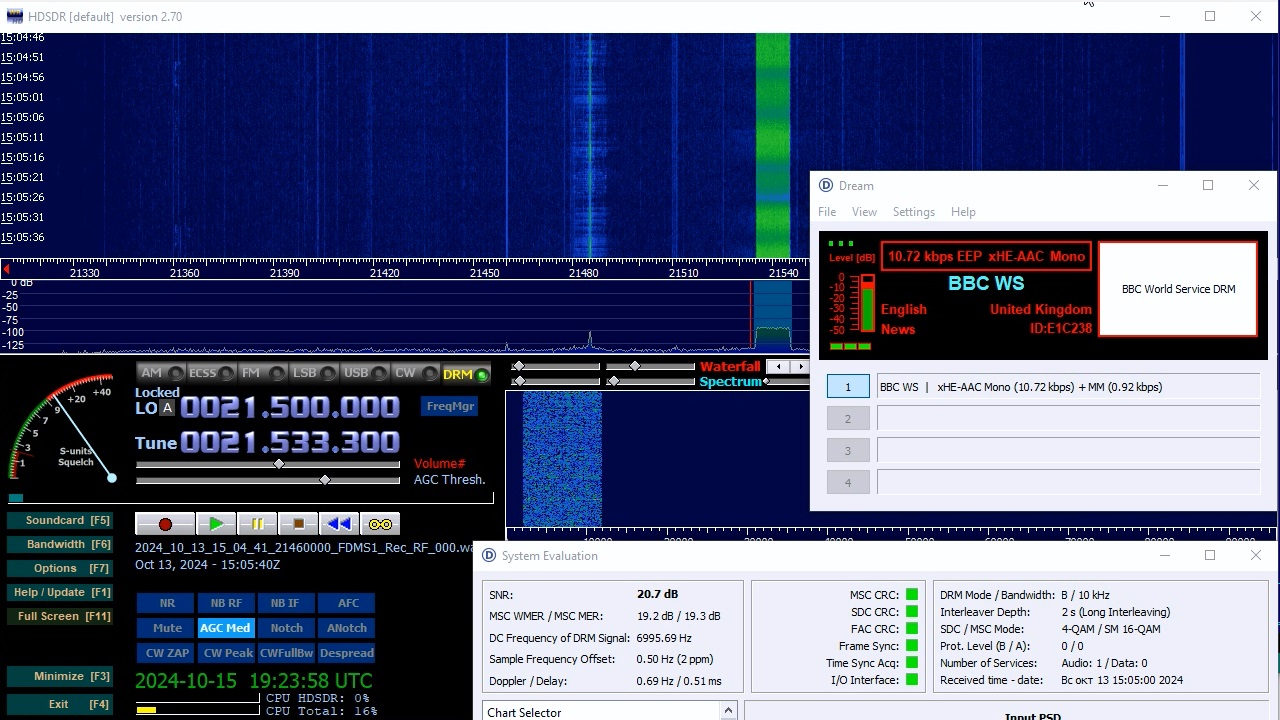Select Dream service button 2
Image resolution: width=1280 pixels, height=720 pixels.
pyautogui.click(x=848, y=419)
